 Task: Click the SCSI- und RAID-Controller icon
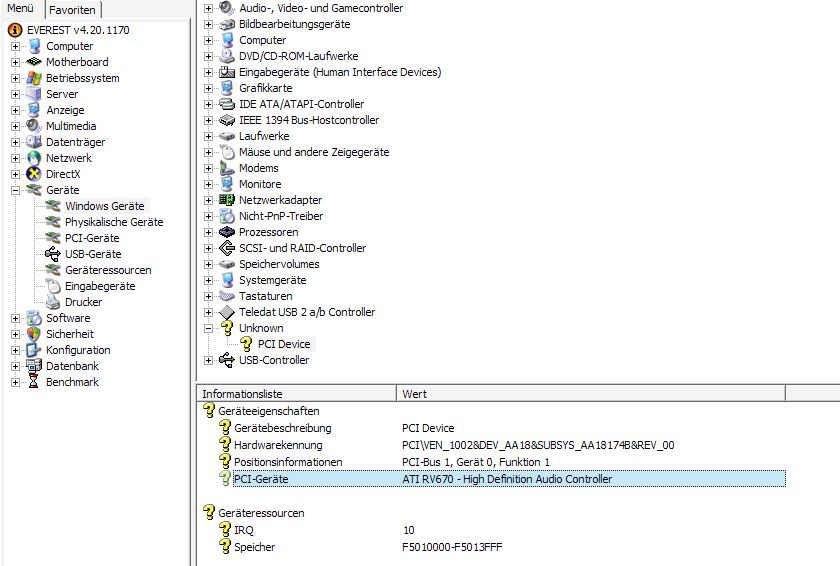pos(227,248)
